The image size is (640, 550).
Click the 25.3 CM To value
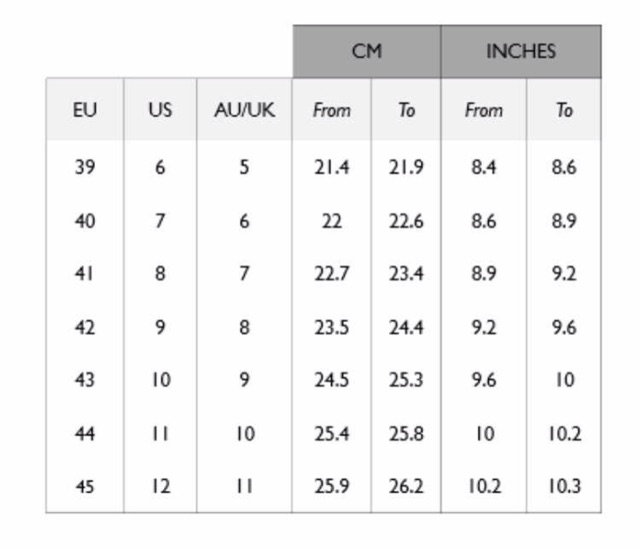pyautogui.click(x=406, y=380)
